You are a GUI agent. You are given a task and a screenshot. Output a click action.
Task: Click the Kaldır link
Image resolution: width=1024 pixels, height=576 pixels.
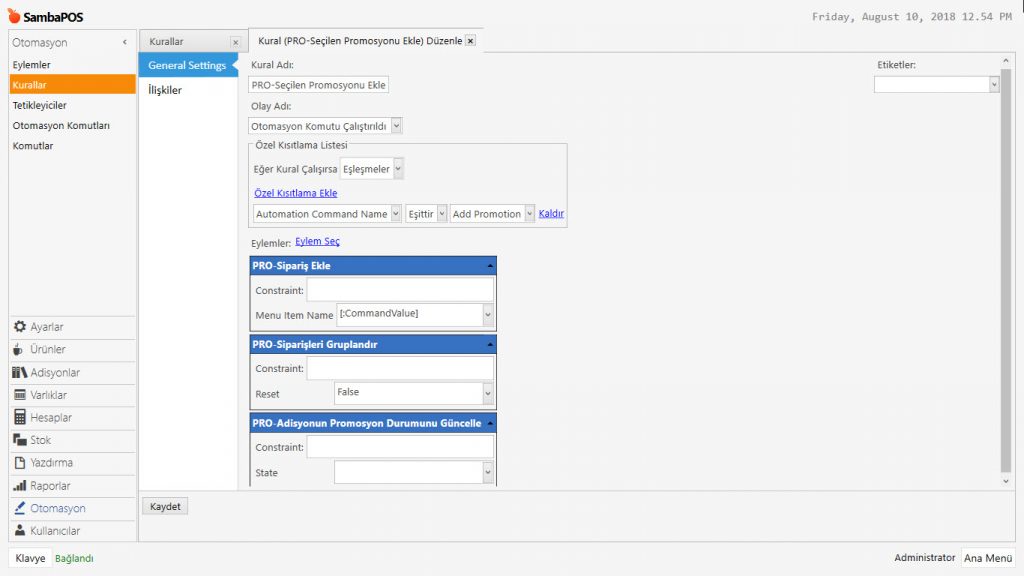point(551,214)
